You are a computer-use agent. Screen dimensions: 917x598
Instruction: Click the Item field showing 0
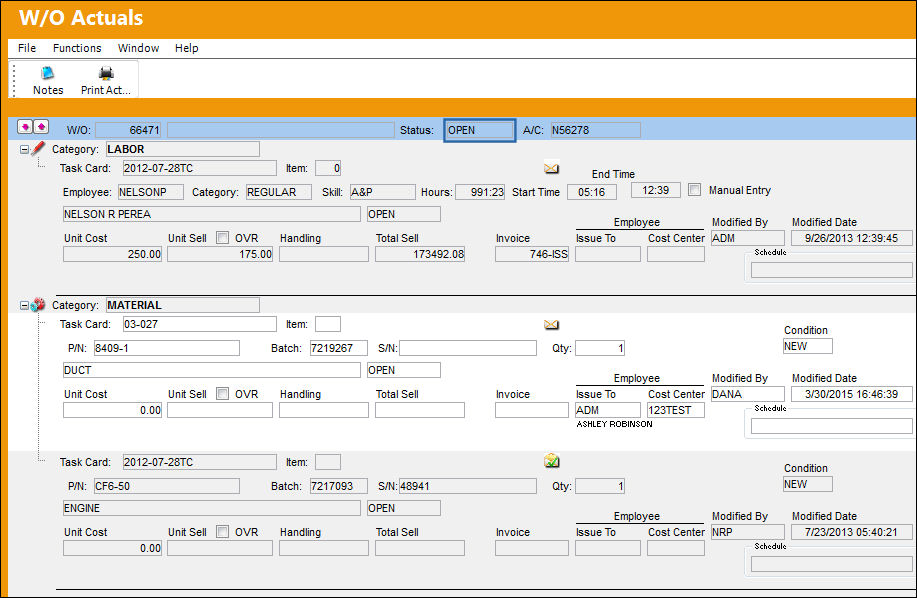coord(328,168)
